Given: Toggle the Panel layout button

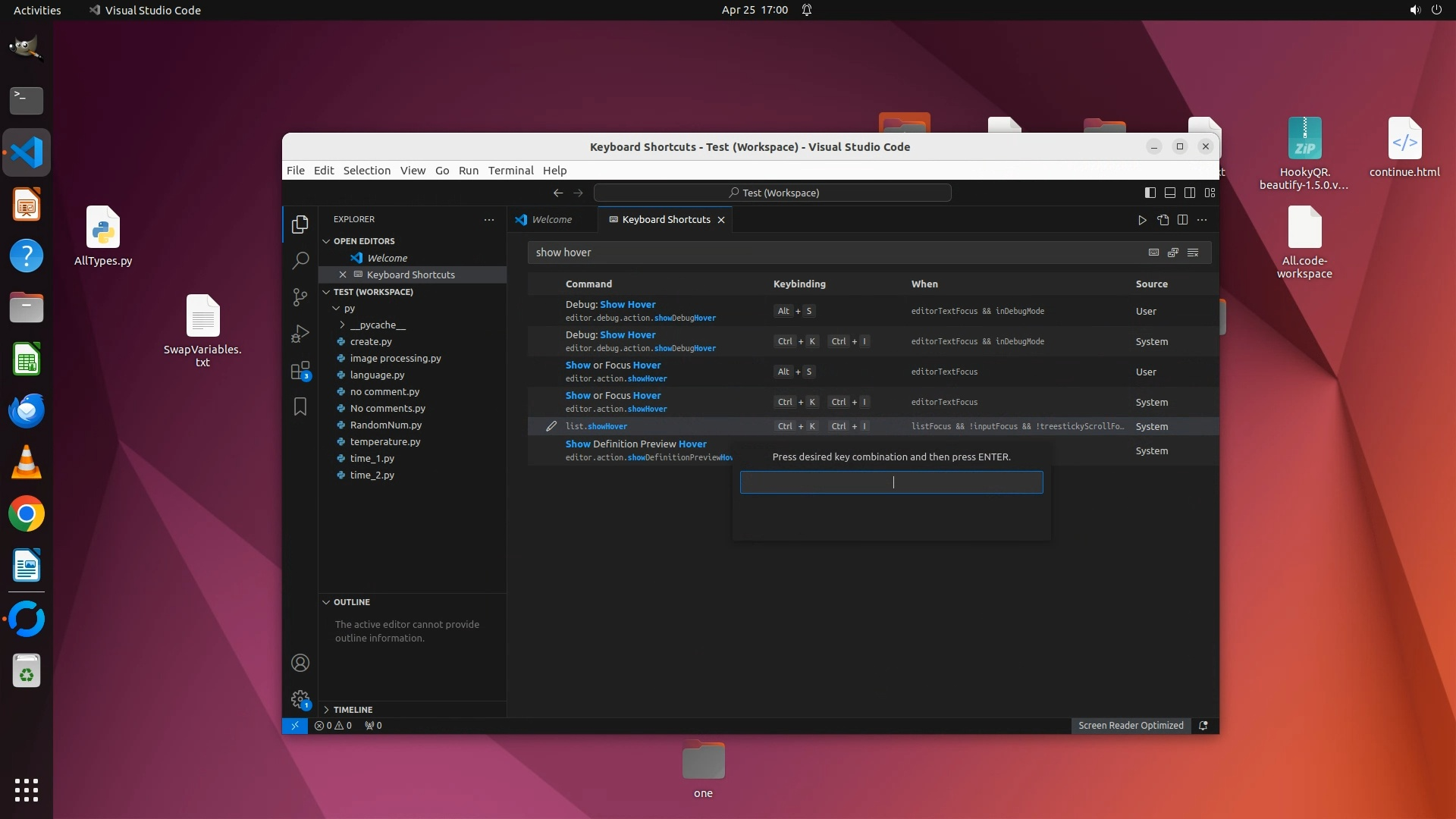Looking at the screenshot, I should [x=1170, y=193].
